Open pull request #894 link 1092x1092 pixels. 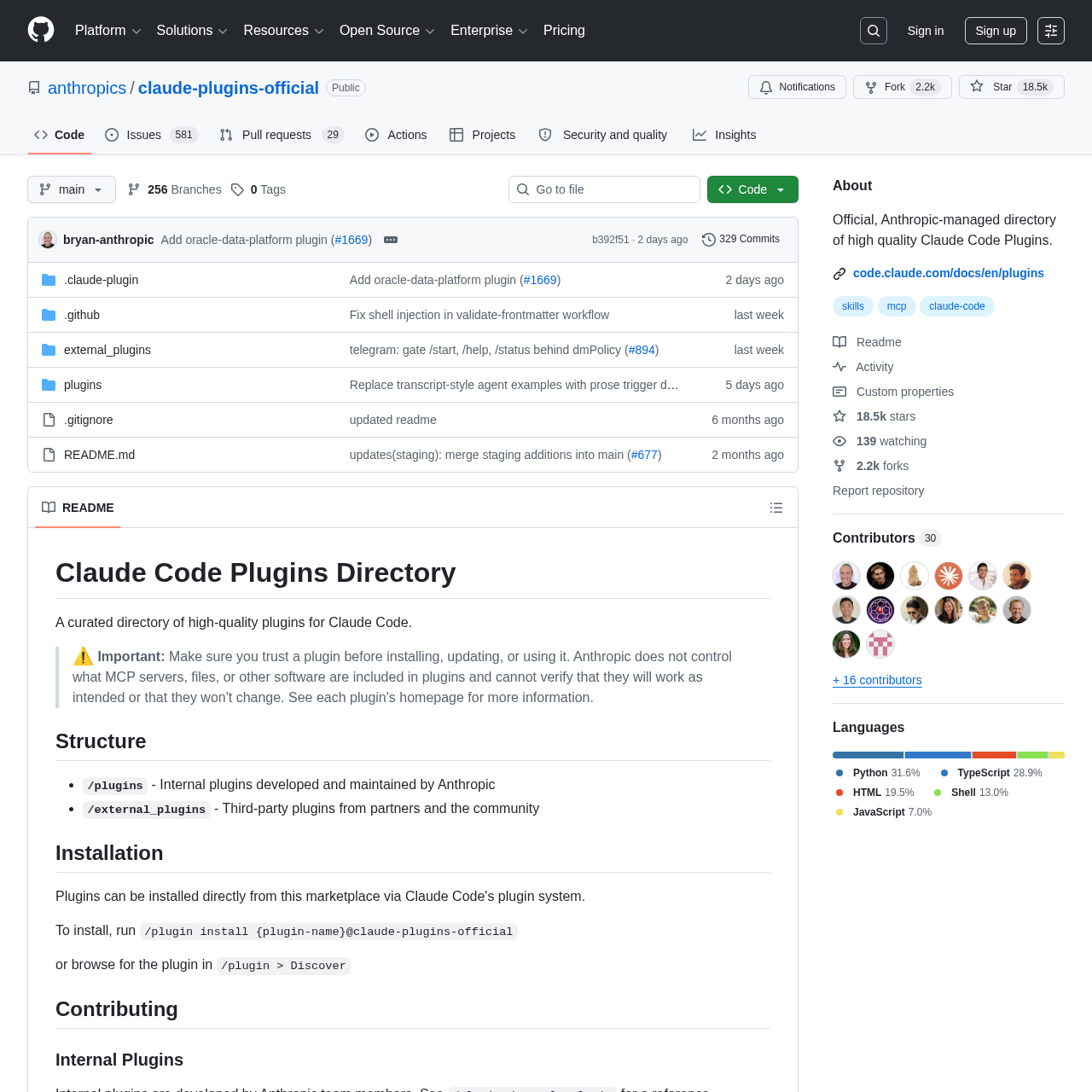tap(642, 350)
